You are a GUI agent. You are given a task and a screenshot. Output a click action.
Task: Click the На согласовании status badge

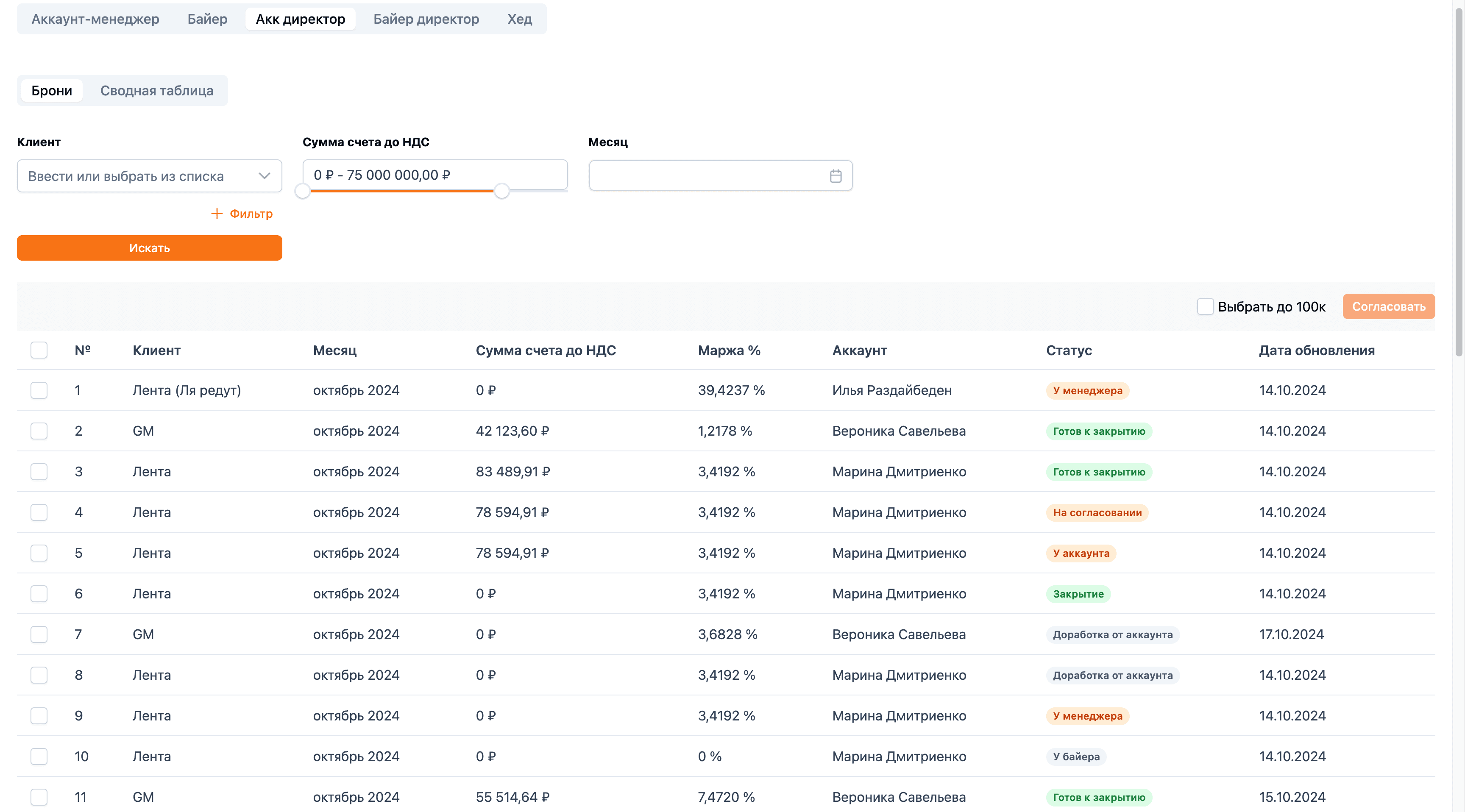[1097, 512]
